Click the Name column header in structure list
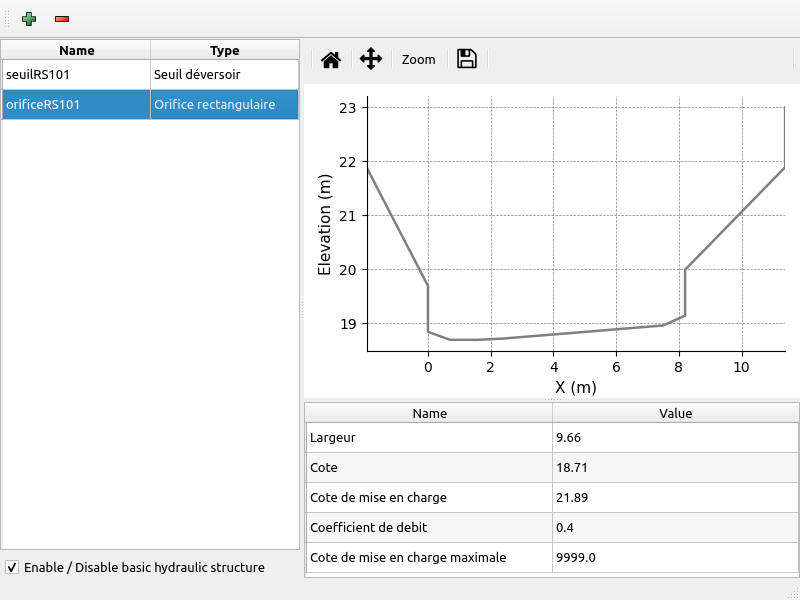800x600 pixels. coord(76,50)
